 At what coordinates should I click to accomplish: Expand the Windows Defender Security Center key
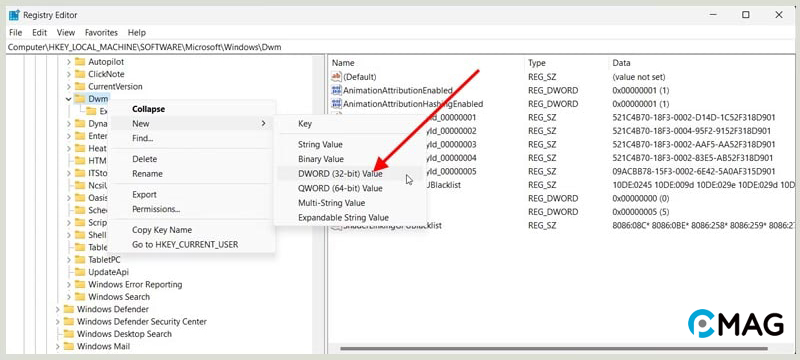[57, 322]
